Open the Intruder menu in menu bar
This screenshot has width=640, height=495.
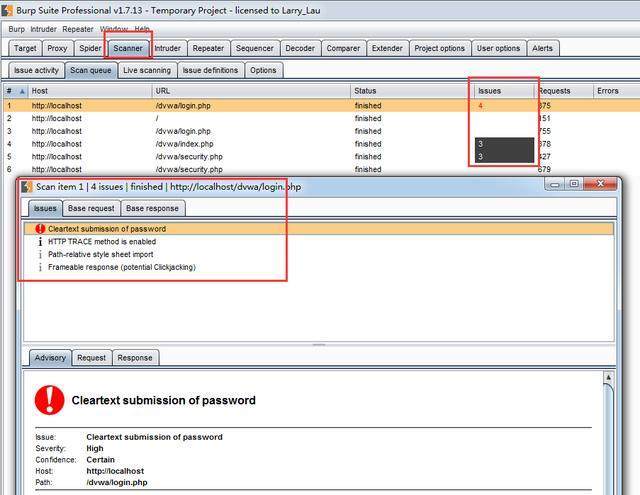point(43,29)
